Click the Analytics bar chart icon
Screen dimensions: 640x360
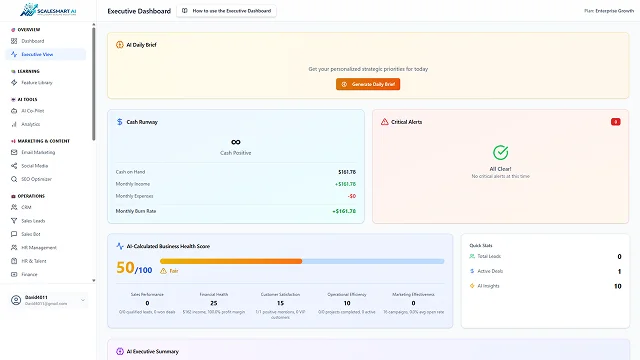(x=14, y=124)
